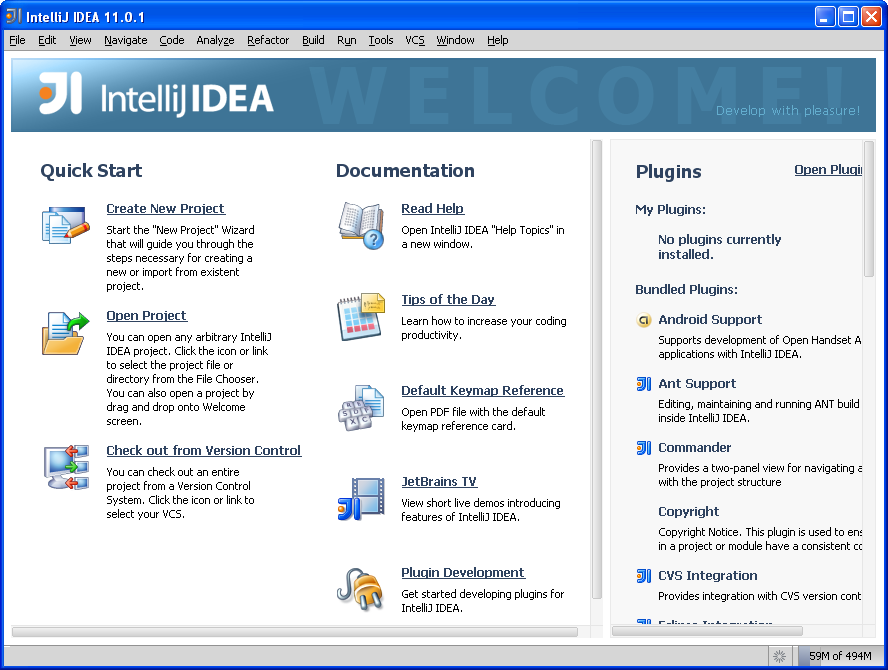Open the Run menu
Screen dimensions: 888x670
(x=346, y=40)
